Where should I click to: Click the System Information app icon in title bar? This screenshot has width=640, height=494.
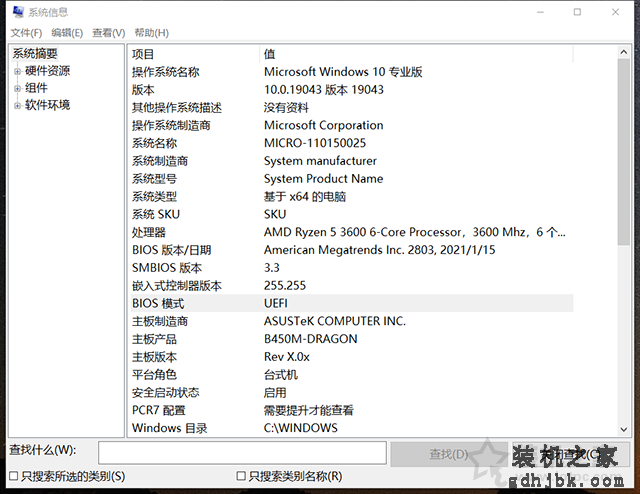[18, 12]
